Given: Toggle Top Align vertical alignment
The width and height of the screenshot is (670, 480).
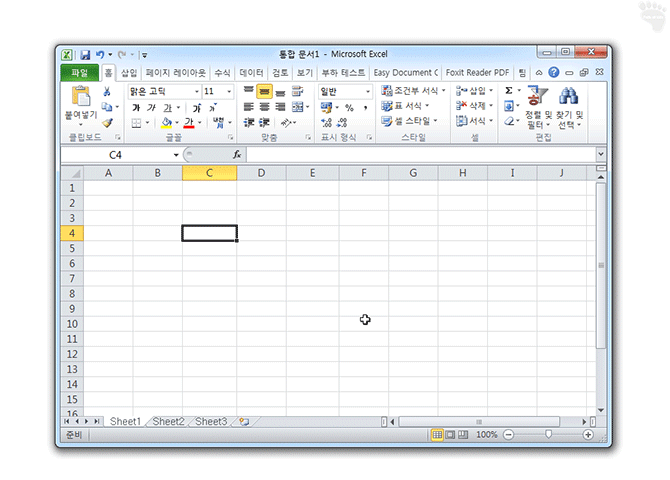Looking at the screenshot, I should click(249, 91).
